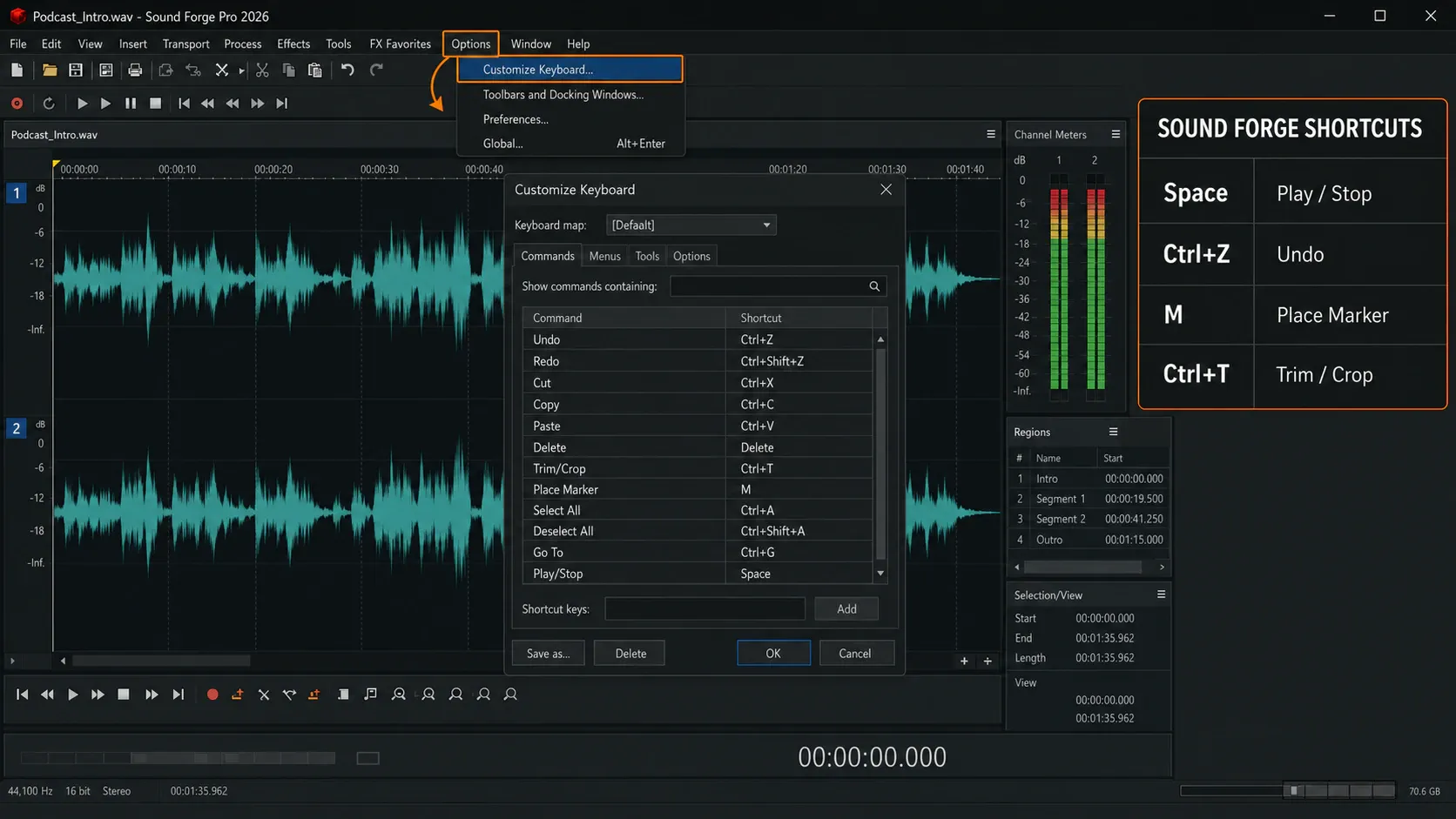Open the FX Favorites menu

401,44
